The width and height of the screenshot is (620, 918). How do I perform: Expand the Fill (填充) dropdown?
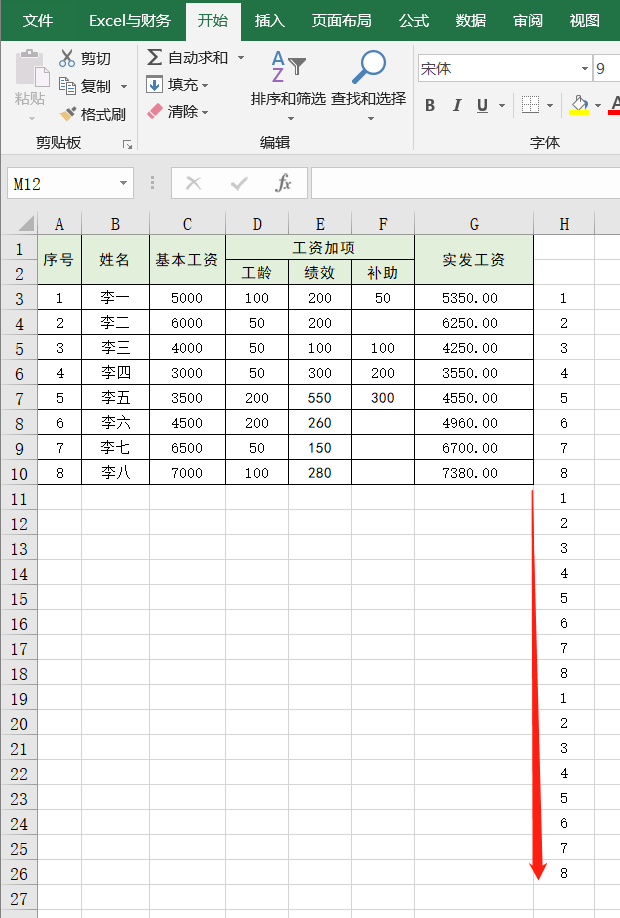click(205, 86)
